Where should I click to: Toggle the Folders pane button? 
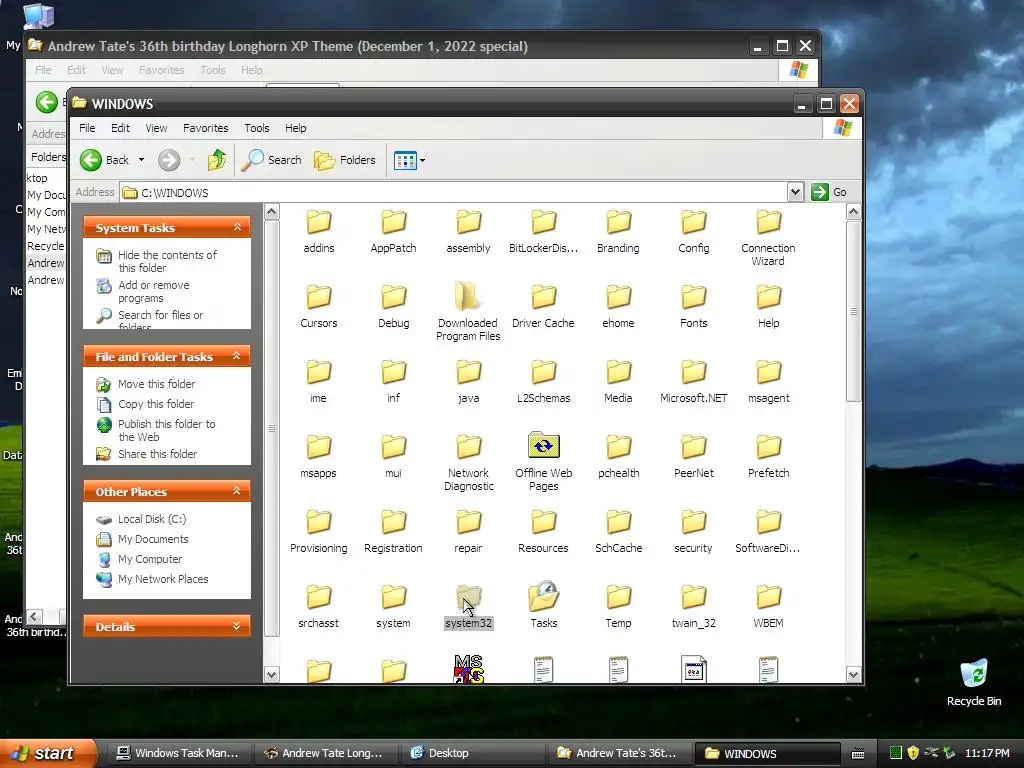(345, 160)
